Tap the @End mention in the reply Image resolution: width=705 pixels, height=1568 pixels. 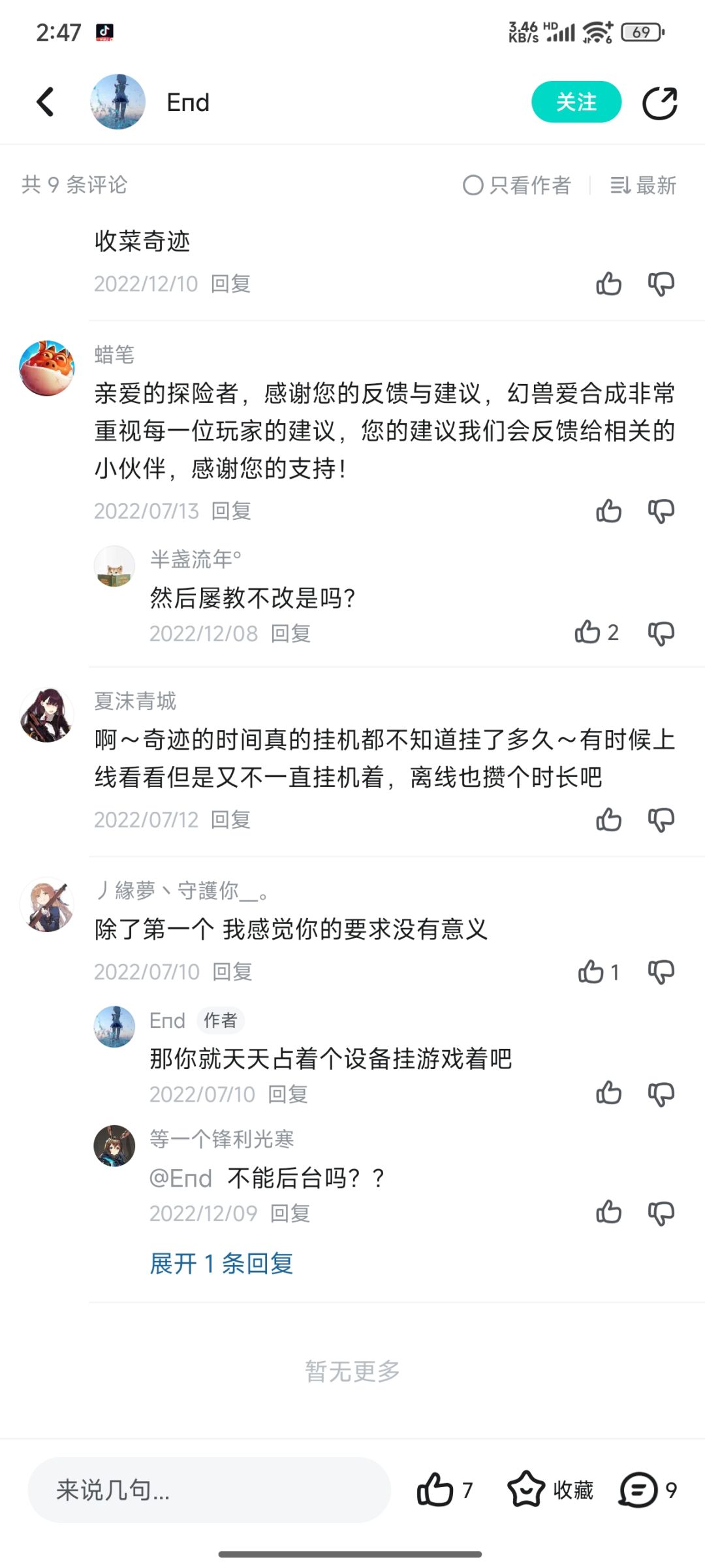click(181, 1178)
